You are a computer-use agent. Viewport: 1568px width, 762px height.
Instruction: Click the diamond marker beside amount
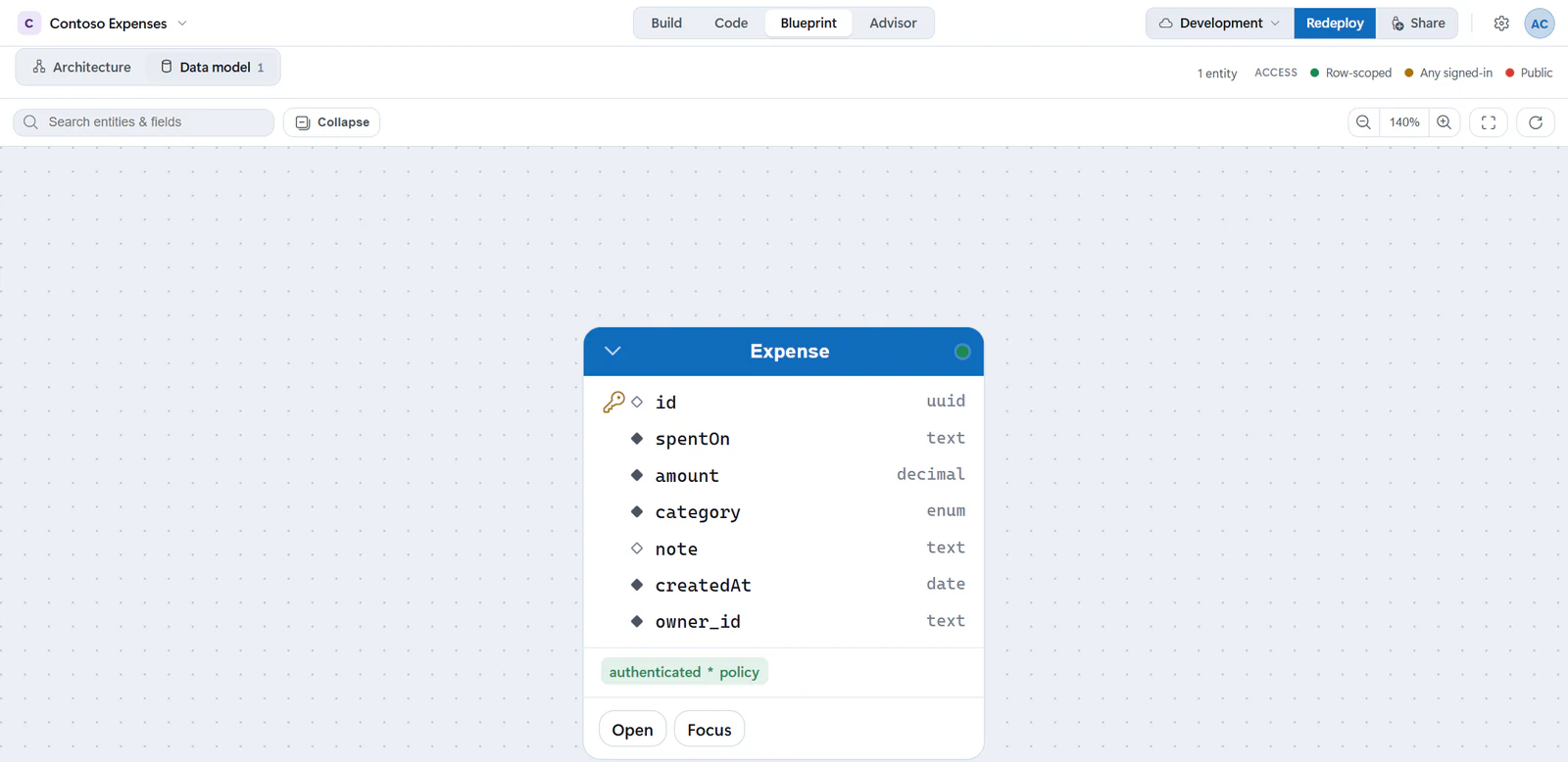click(x=637, y=475)
